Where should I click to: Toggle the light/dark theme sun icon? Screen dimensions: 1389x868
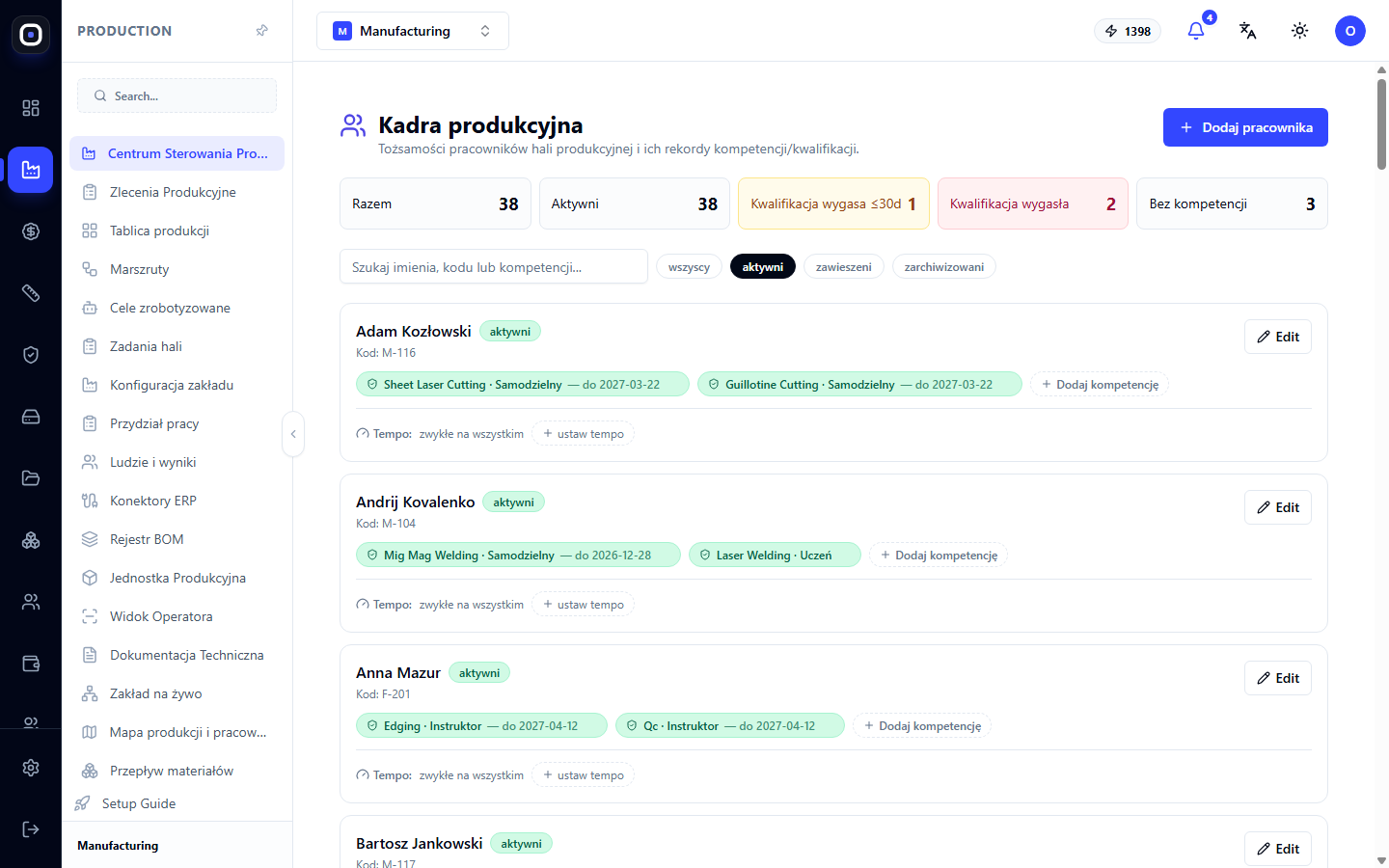pyautogui.click(x=1300, y=31)
